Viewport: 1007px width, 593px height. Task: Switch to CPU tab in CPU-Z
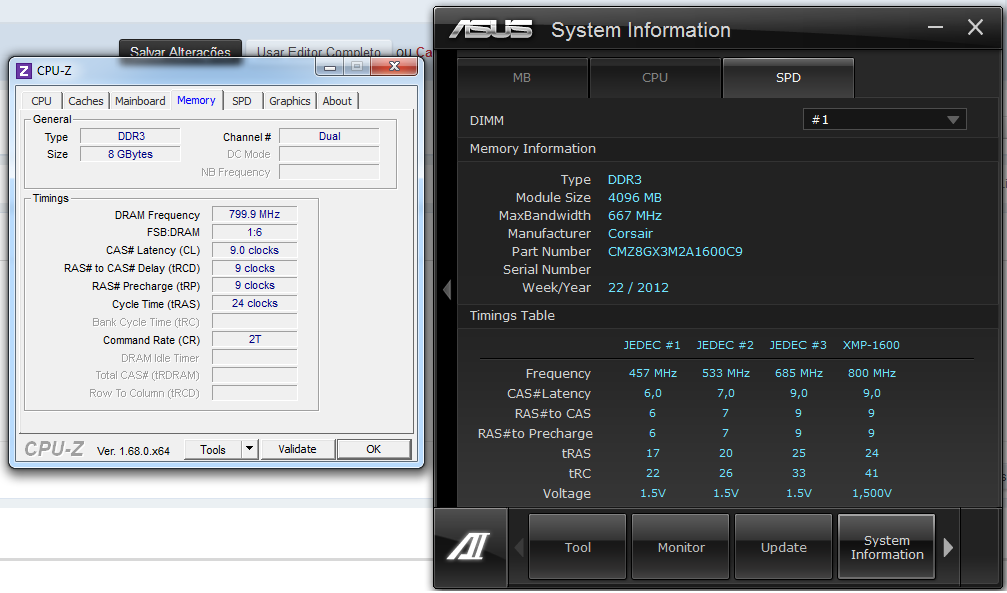coord(41,101)
